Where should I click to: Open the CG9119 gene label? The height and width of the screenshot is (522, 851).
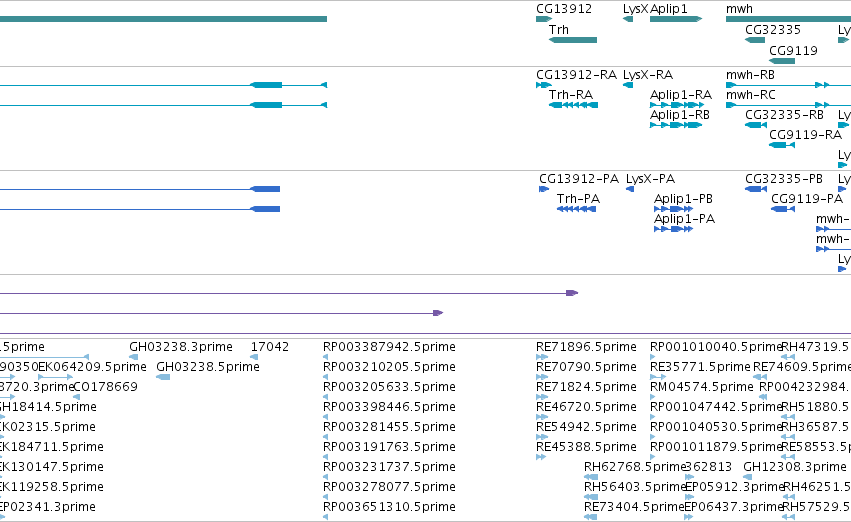click(793, 51)
